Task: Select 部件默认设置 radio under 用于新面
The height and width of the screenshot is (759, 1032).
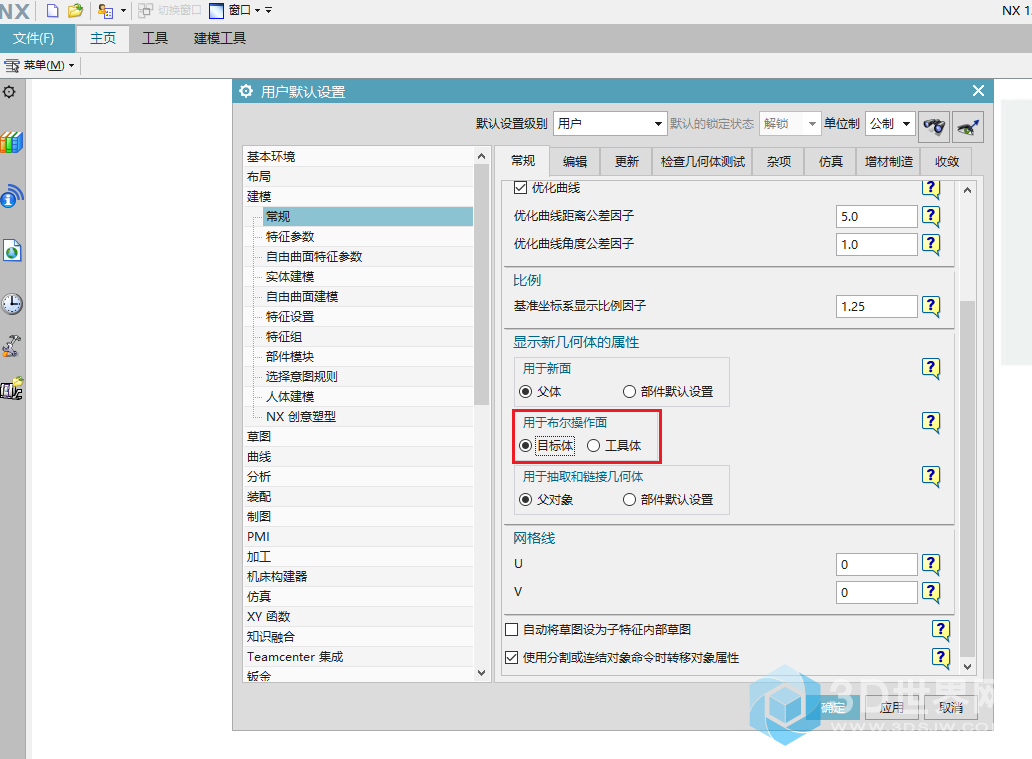Action: pos(629,392)
